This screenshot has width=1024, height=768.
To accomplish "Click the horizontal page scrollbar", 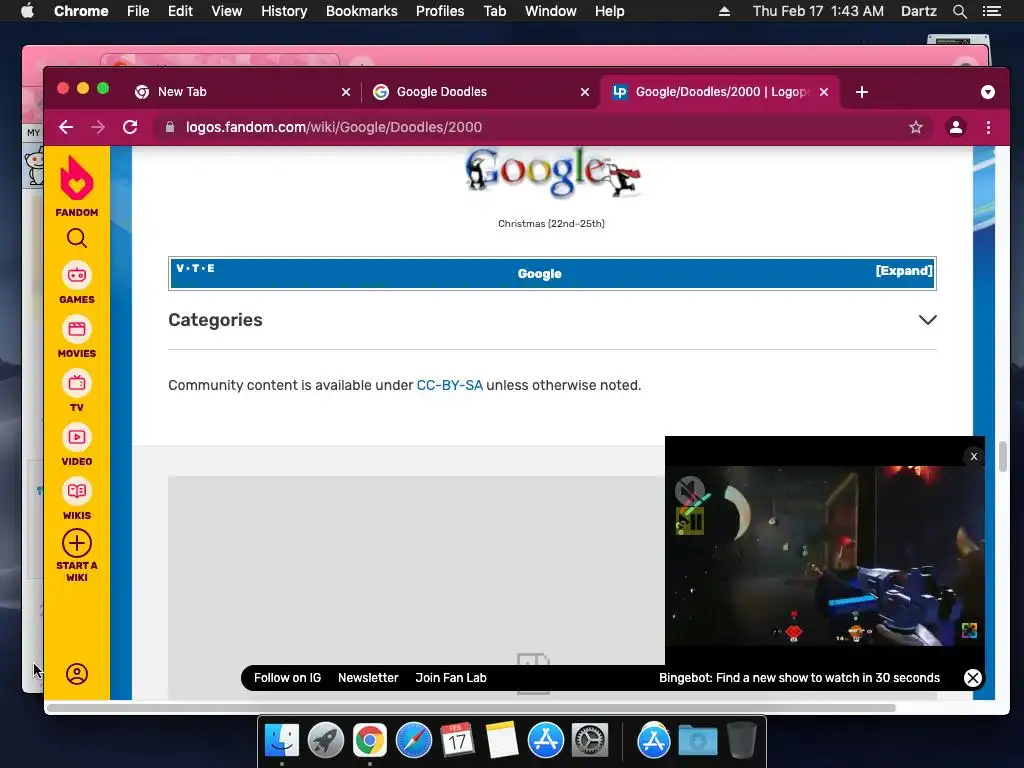I will coord(471,708).
